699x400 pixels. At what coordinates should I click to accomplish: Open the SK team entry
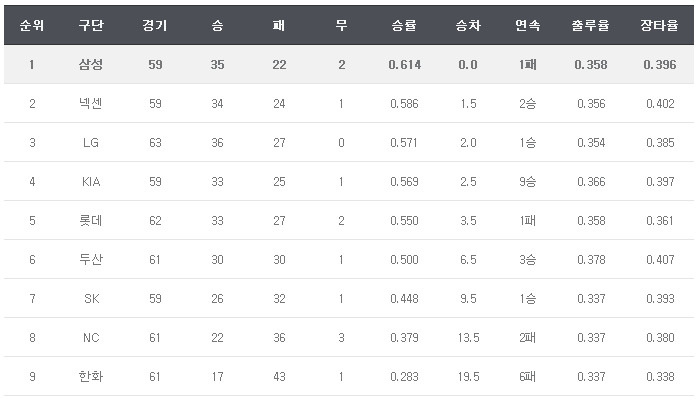pos(91,298)
